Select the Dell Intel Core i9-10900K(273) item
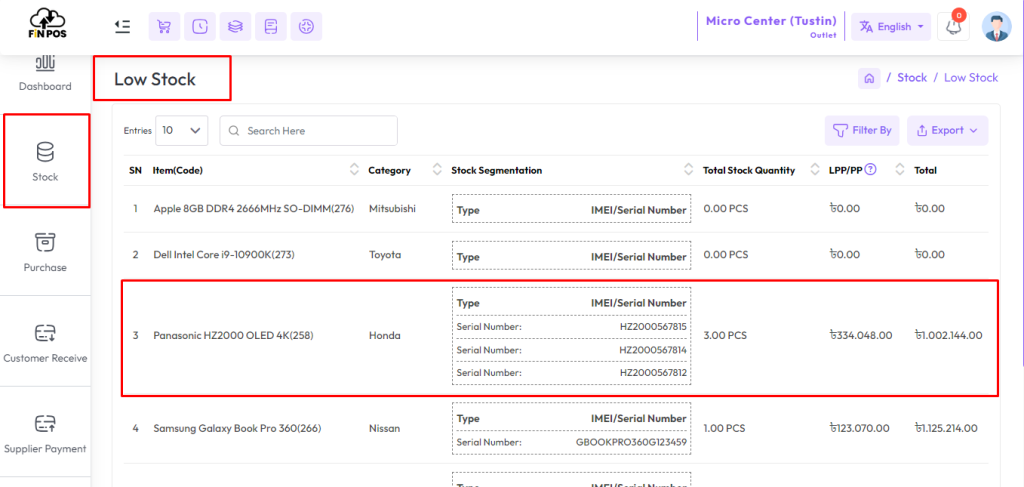 click(224, 255)
